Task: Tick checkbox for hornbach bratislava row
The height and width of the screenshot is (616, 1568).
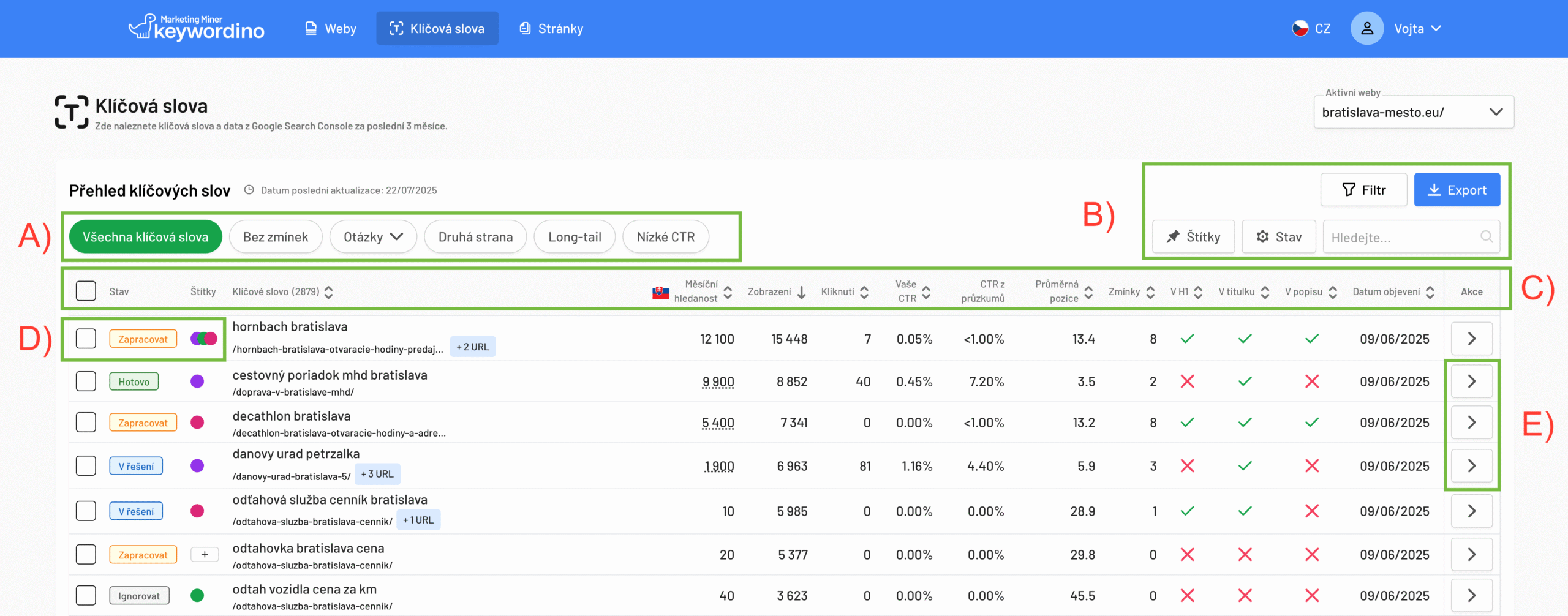Action: [x=86, y=338]
